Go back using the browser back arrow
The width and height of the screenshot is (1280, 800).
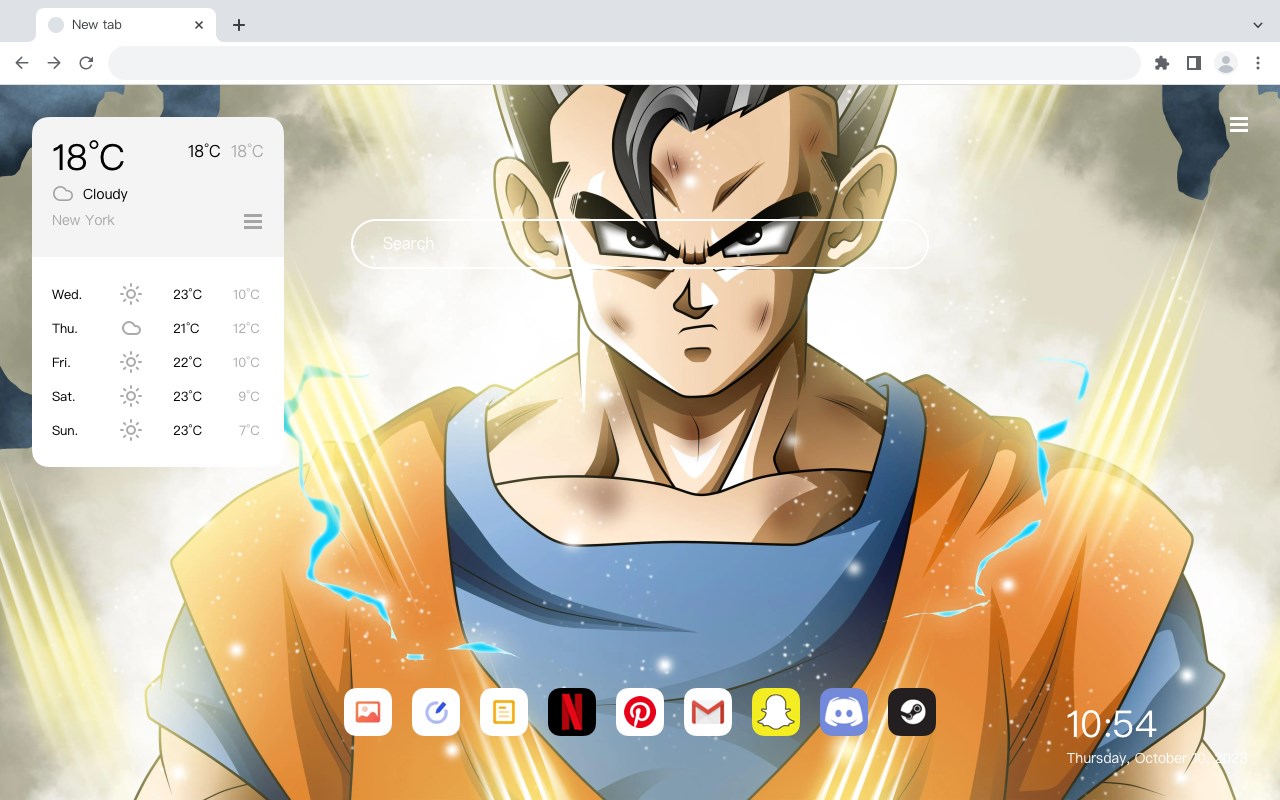pos(22,63)
